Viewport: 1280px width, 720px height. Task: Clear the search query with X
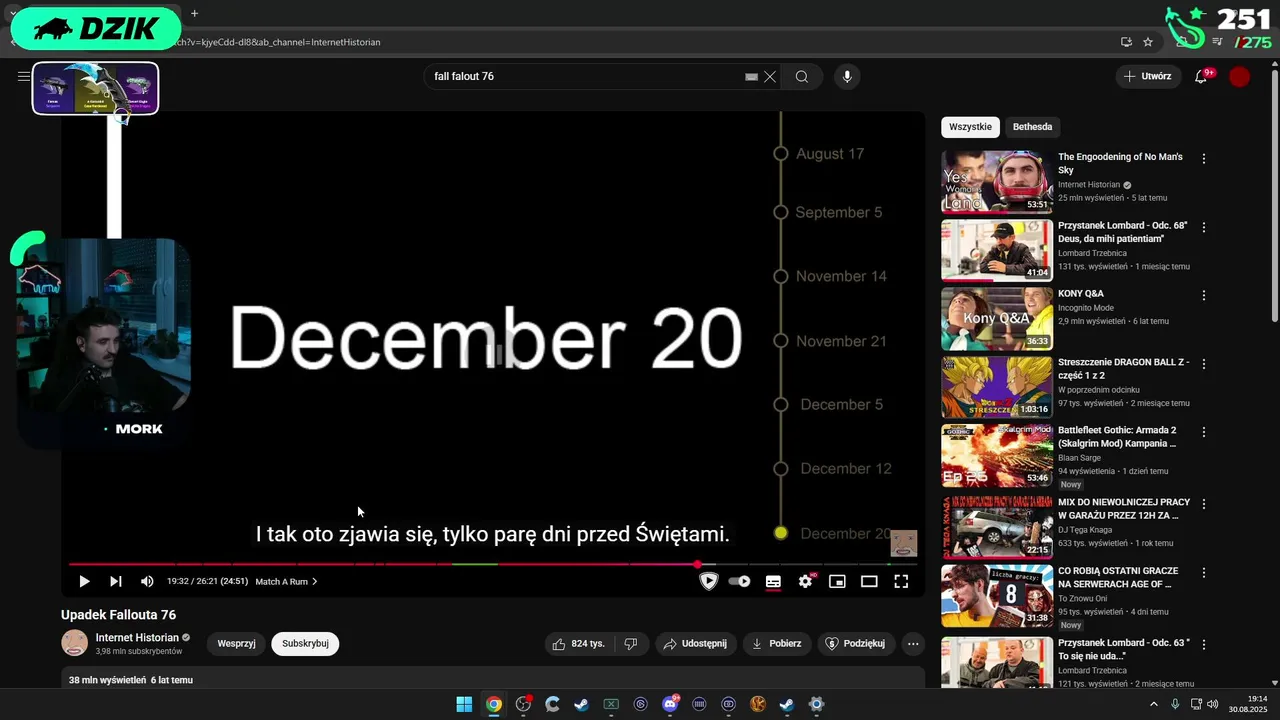770,76
